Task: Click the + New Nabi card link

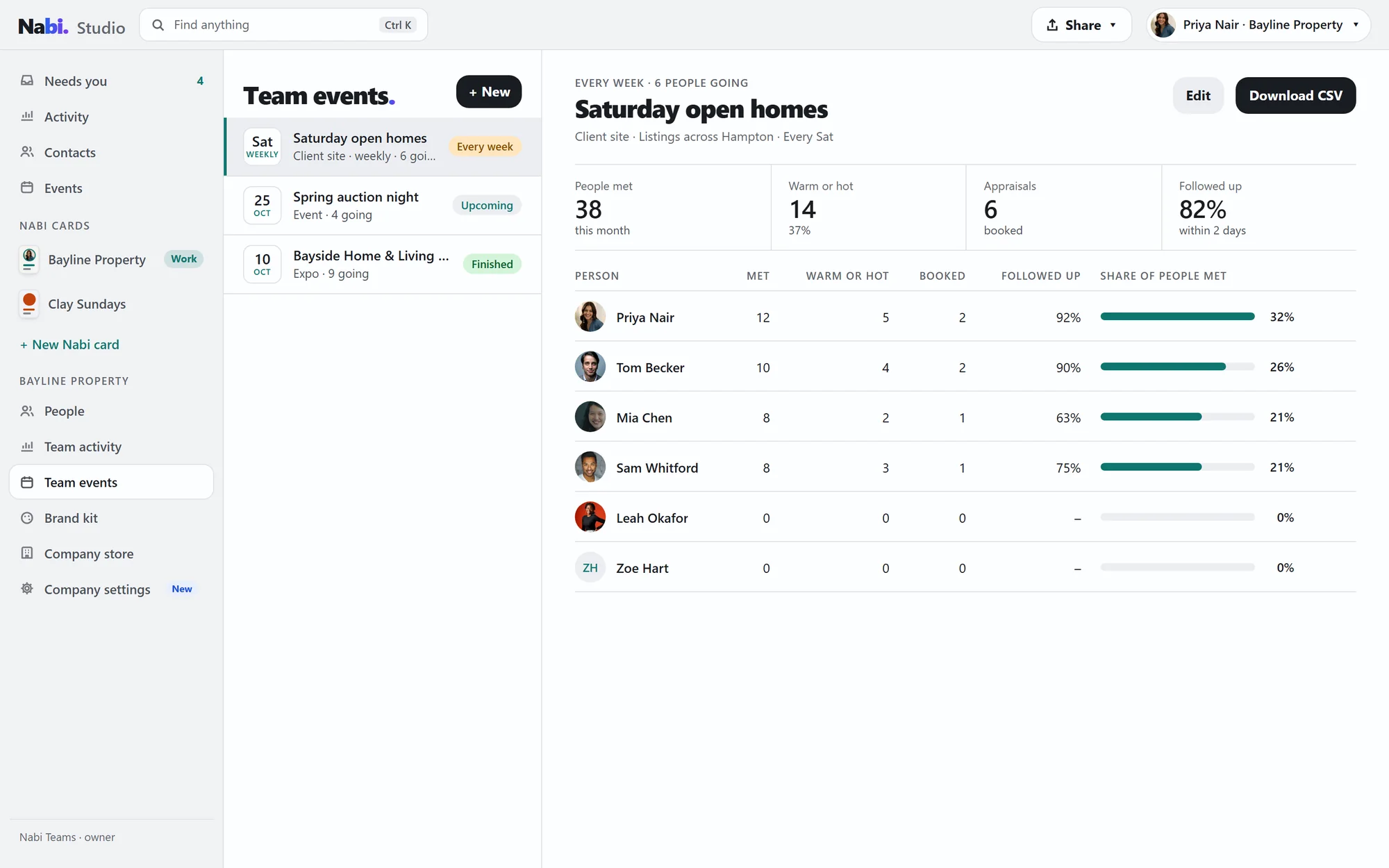Action: pyautogui.click(x=69, y=344)
